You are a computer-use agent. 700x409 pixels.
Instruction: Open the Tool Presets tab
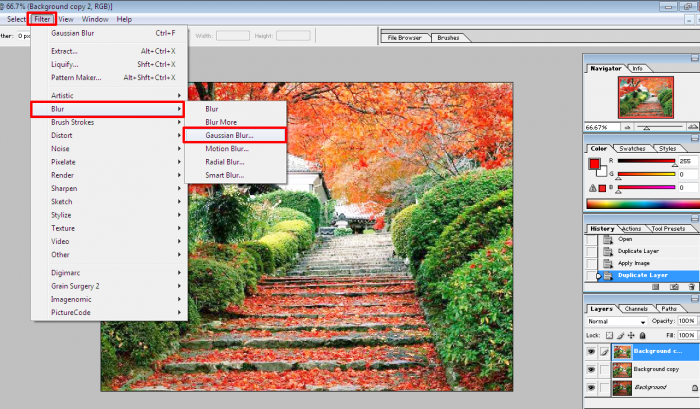pyautogui.click(x=668, y=229)
